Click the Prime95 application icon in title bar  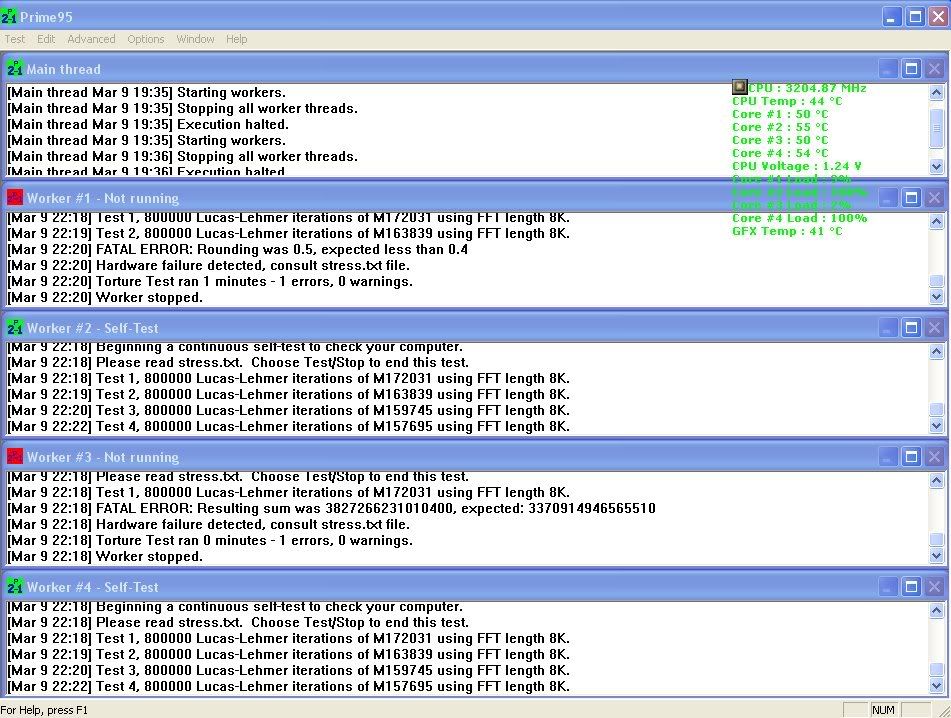pyautogui.click(x=9, y=17)
